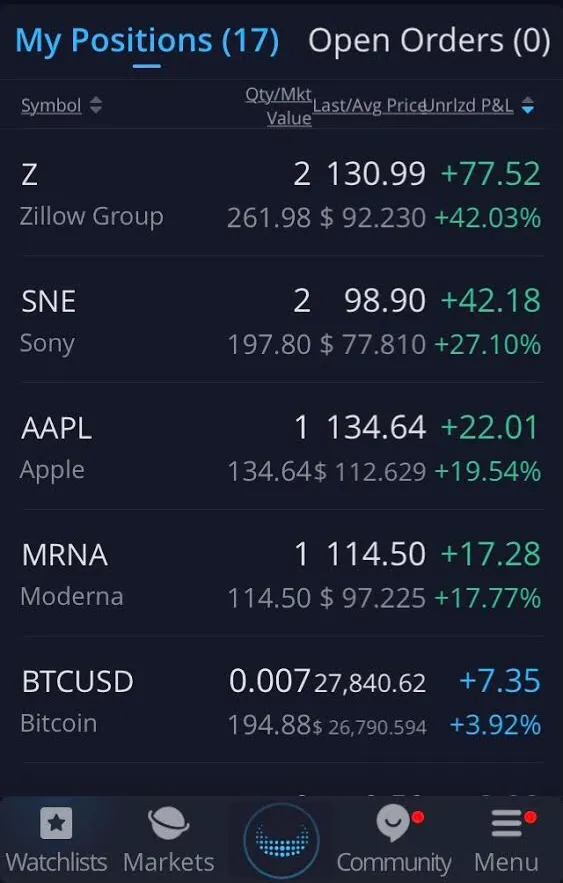Open the Watchlists star icon
Screen dimensions: 563x883
click(x=56, y=823)
